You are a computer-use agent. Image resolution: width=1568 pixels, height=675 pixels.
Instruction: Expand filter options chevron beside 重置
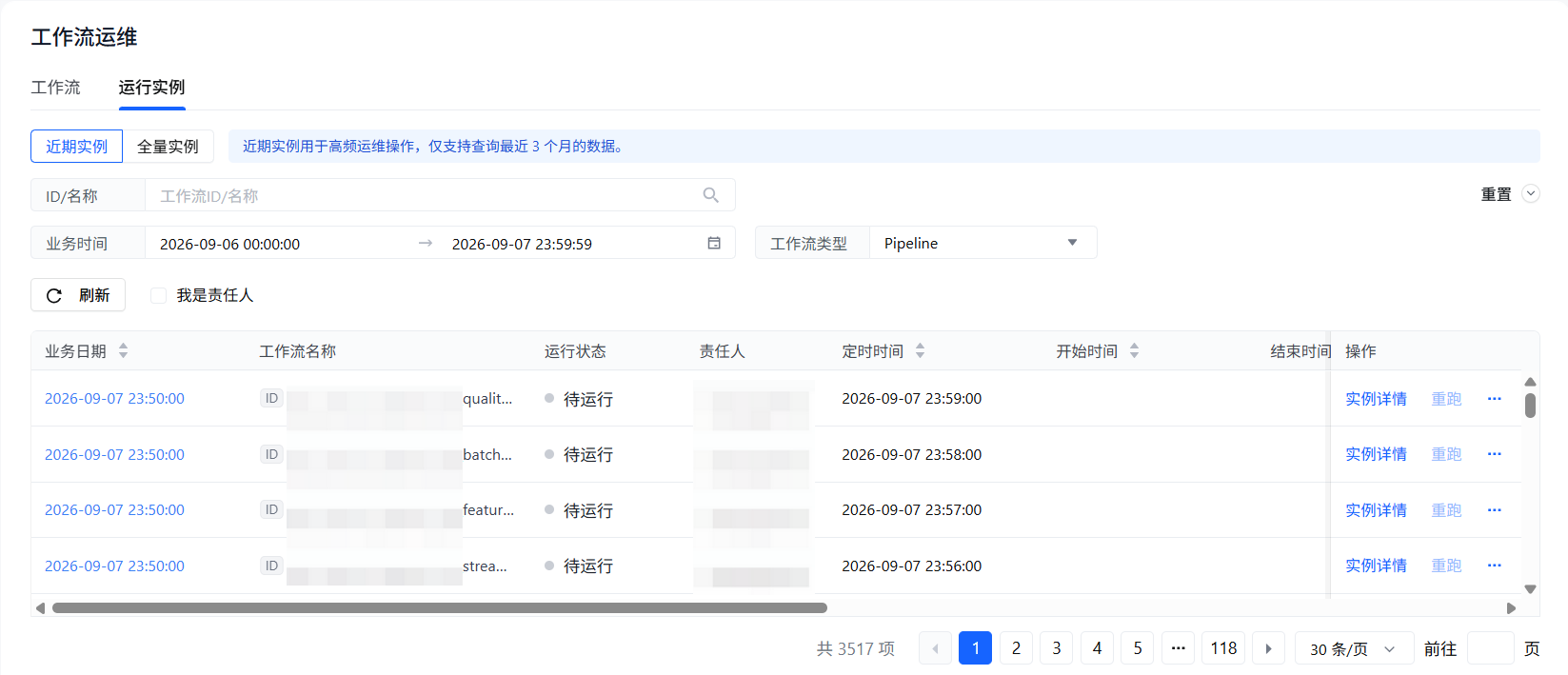tap(1530, 193)
